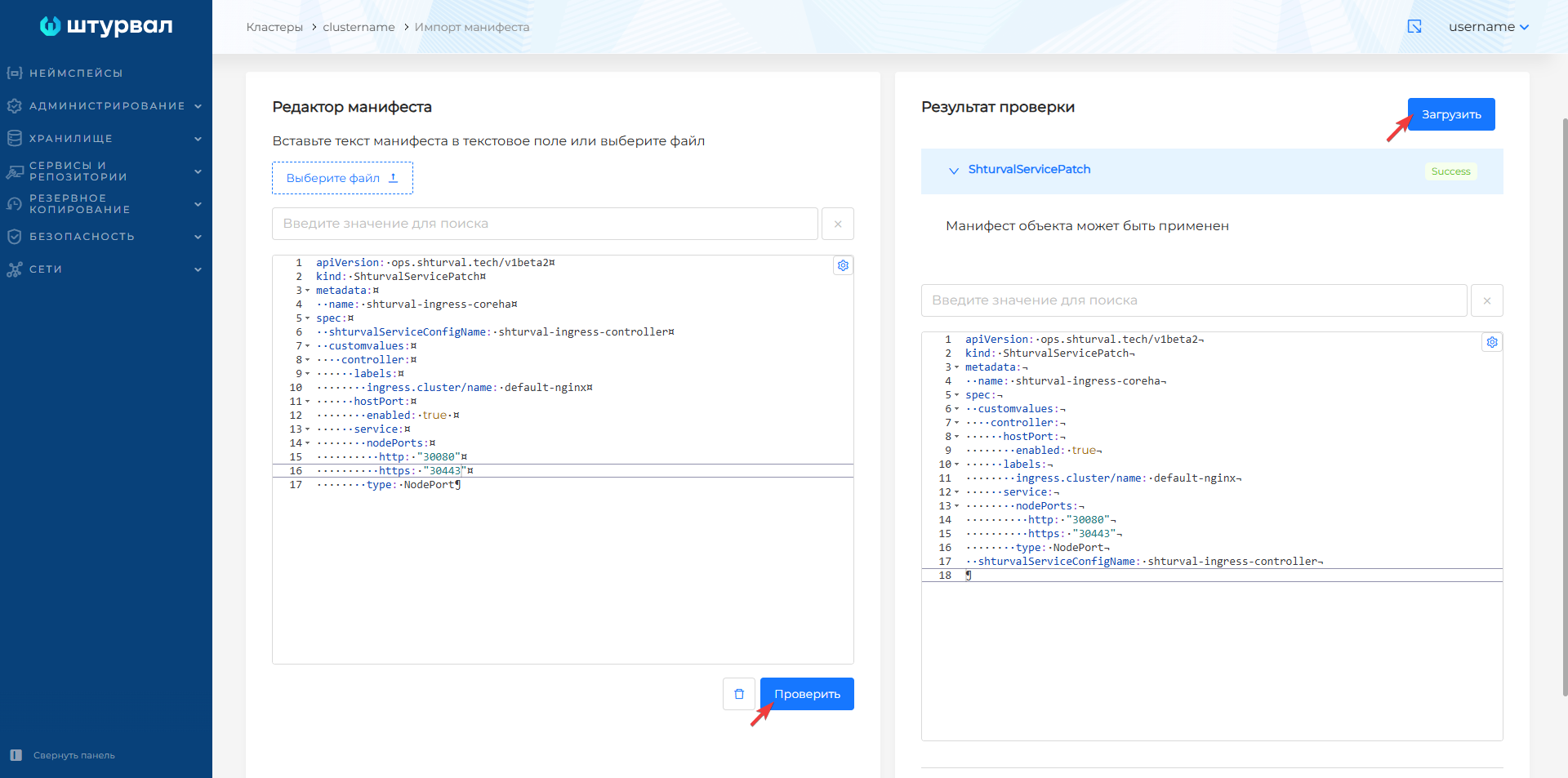The width and height of the screenshot is (1568, 778).
Task: Click the Выберите файл upload button
Action: pyautogui.click(x=342, y=178)
